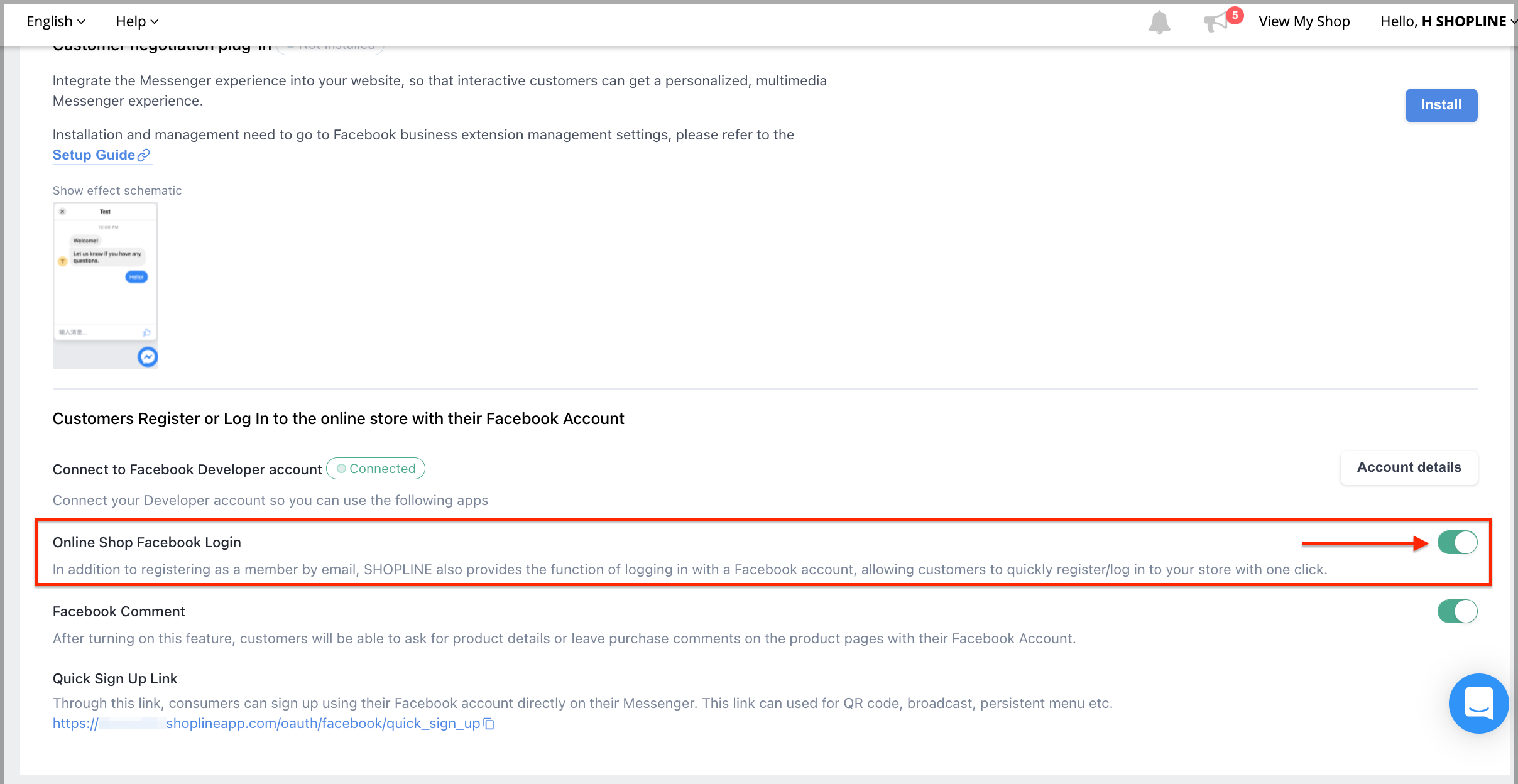Click View My Shop link
This screenshot has width=1518, height=784.
pos(1304,21)
